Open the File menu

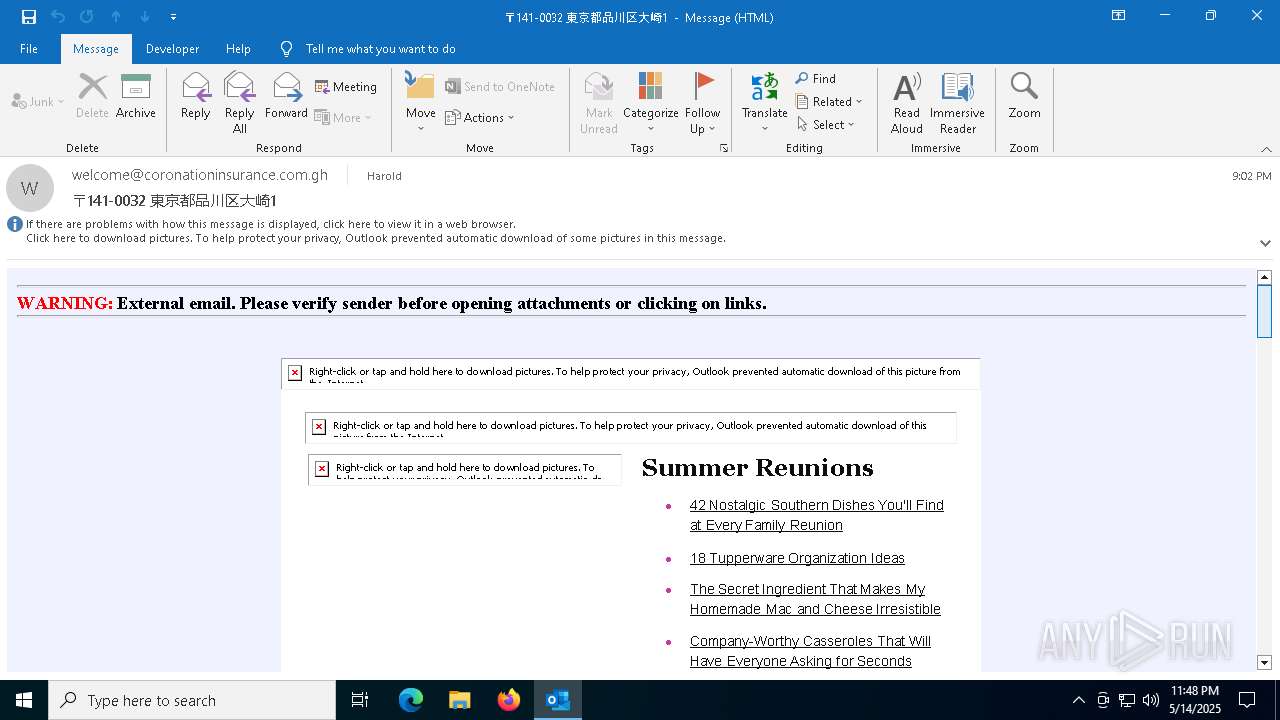click(29, 49)
